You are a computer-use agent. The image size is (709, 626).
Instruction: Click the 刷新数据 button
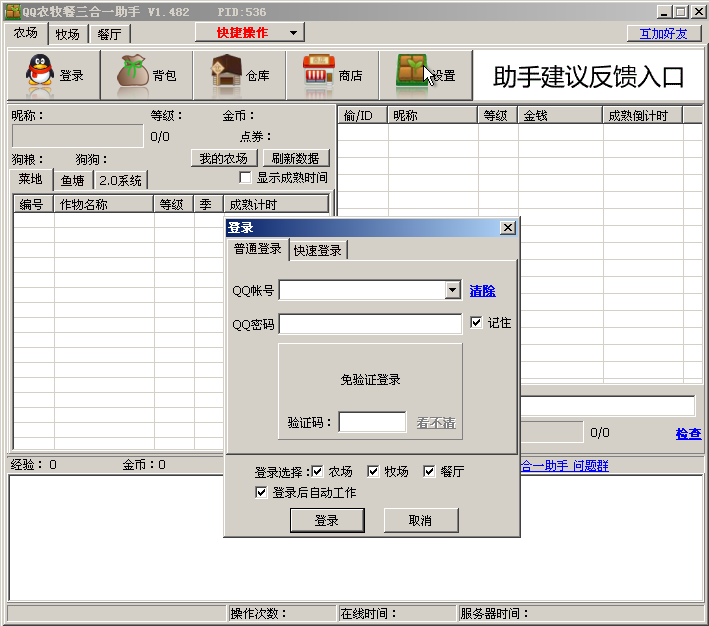click(296, 158)
